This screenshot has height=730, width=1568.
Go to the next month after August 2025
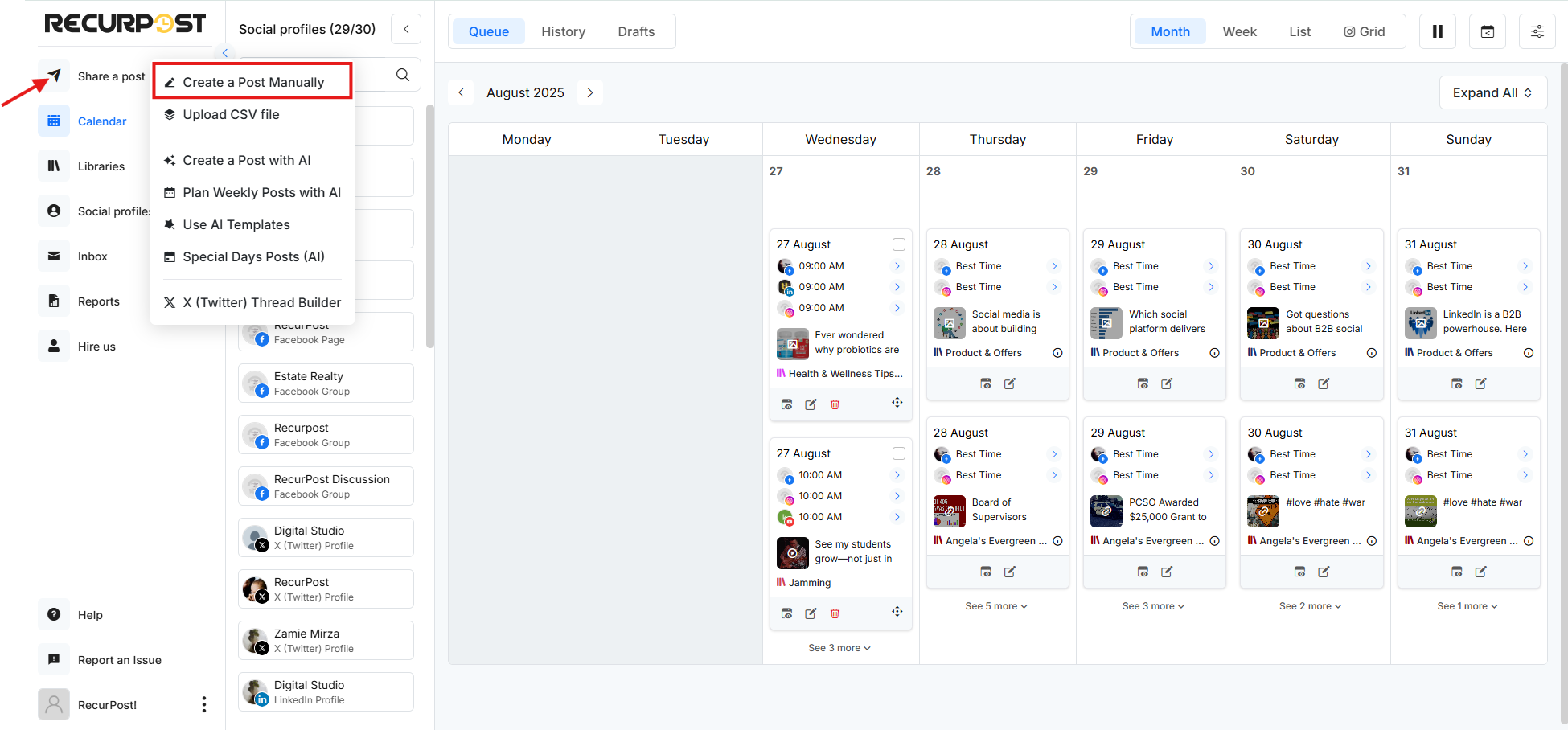pyautogui.click(x=590, y=92)
